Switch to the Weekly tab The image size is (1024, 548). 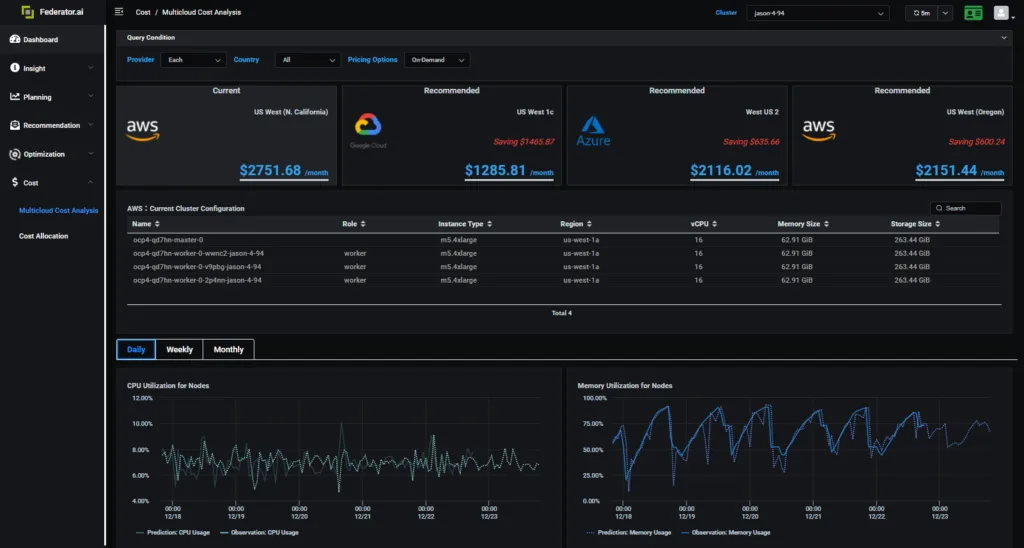179,349
